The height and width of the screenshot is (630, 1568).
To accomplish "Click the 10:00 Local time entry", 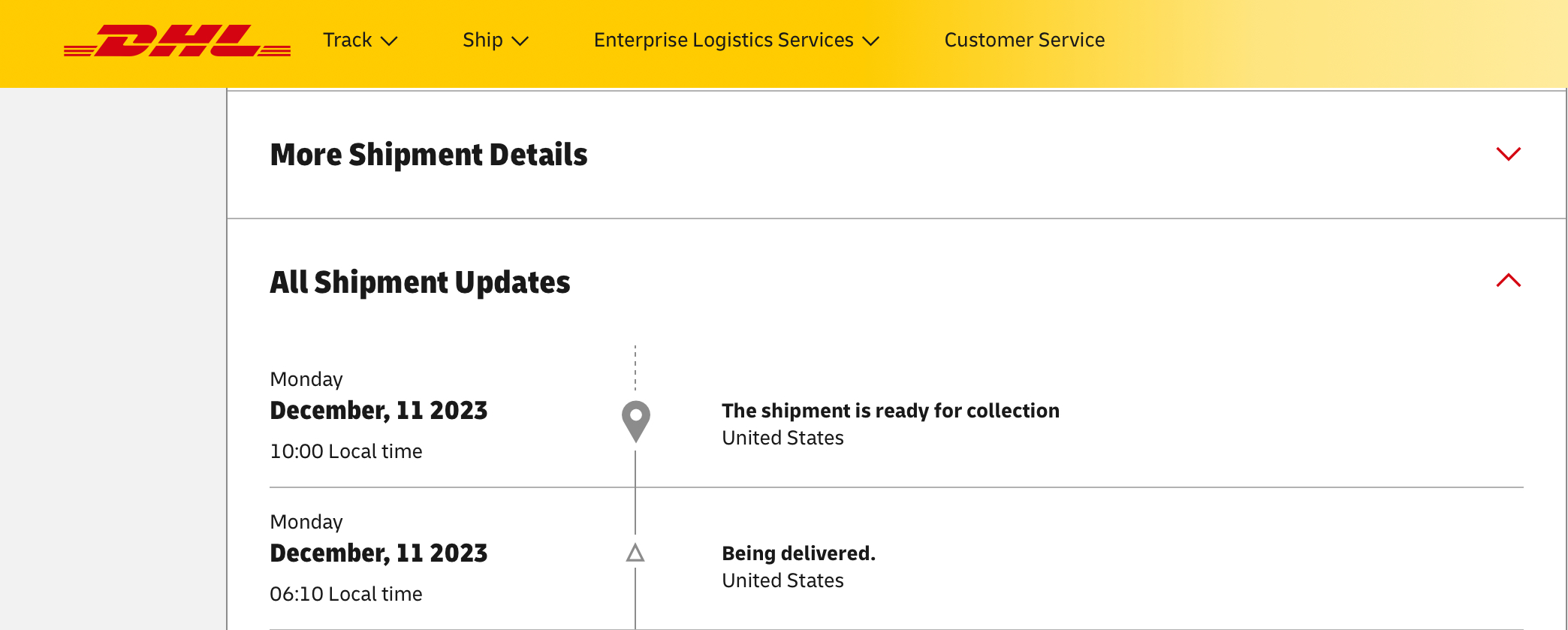I will tap(346, 451).
